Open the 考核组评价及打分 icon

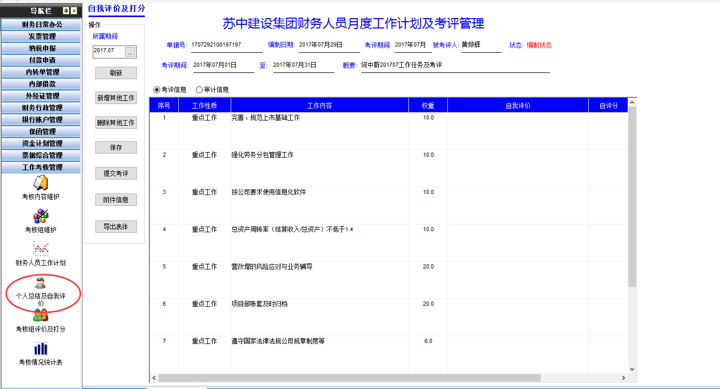[40, 316]
